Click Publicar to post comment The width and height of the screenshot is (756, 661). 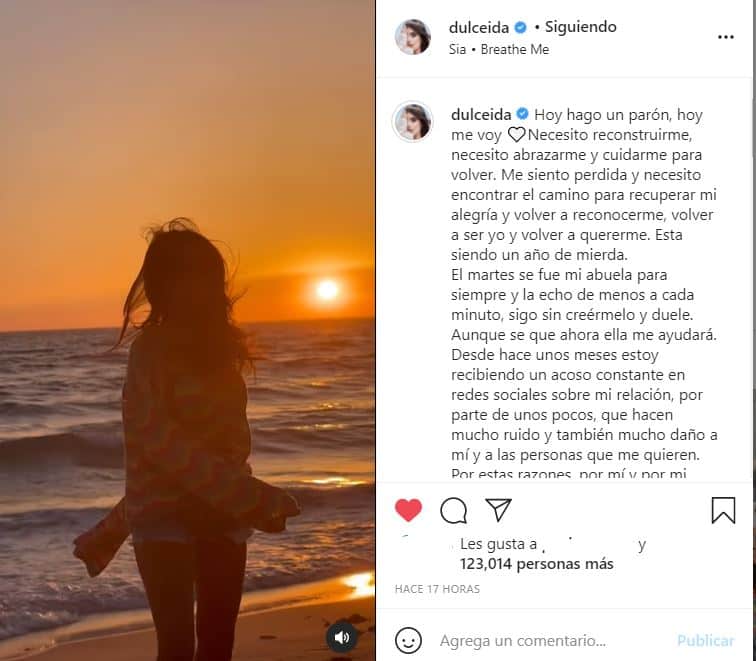(705, 640)
